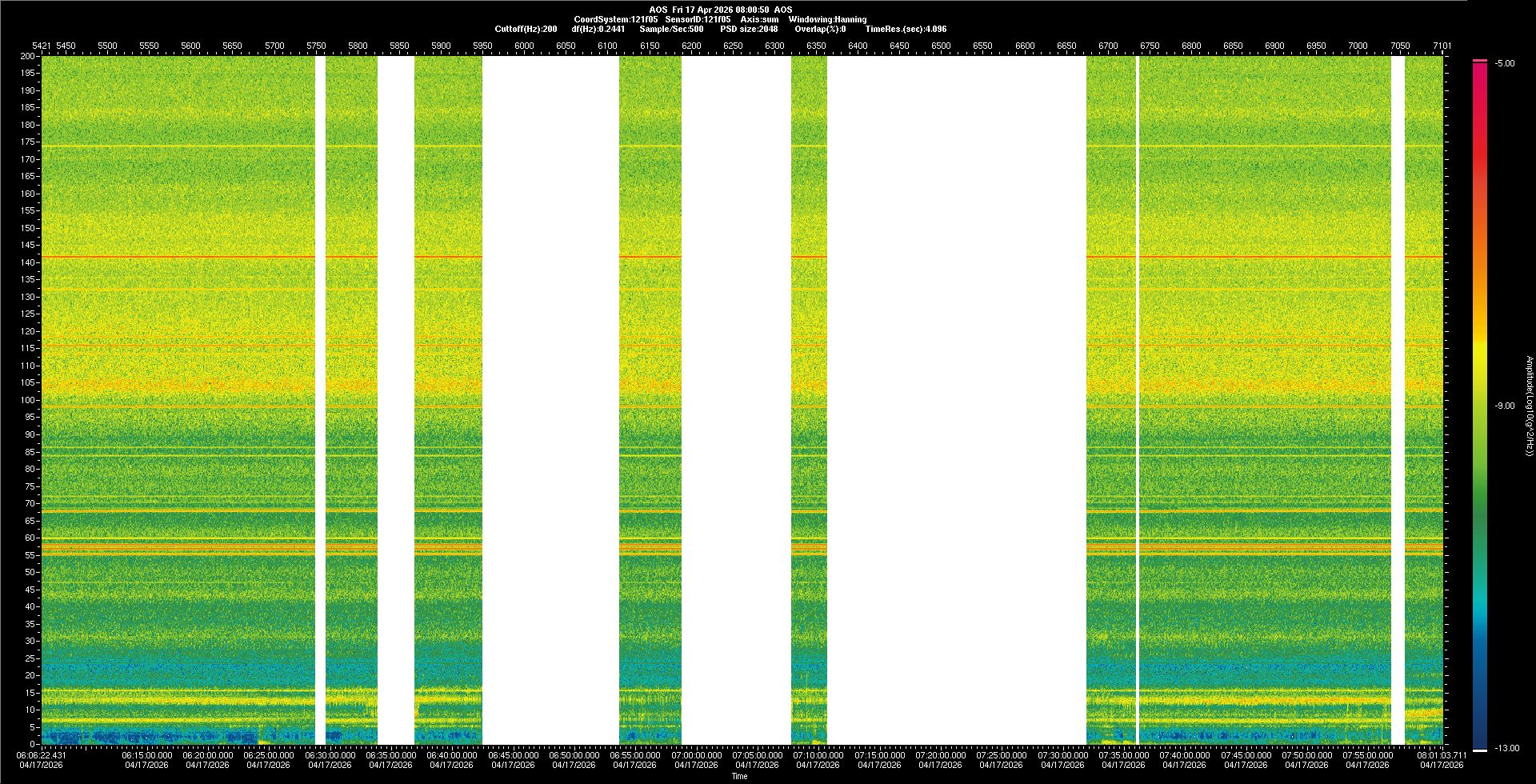Click the "SensorID:121f05" header text
The height and width of the screenshot is (784, 1536).
tap(698, 19)
